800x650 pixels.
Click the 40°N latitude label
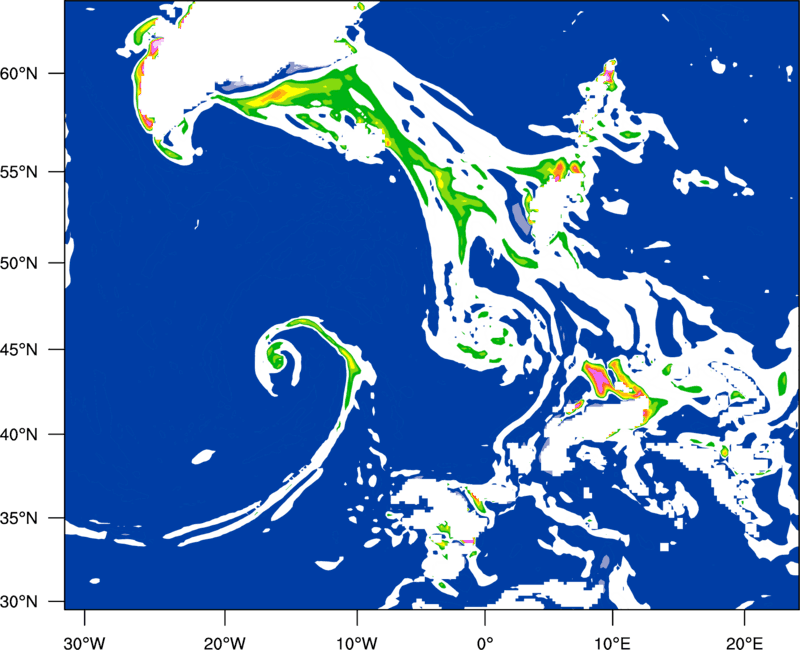pos(19,435)
